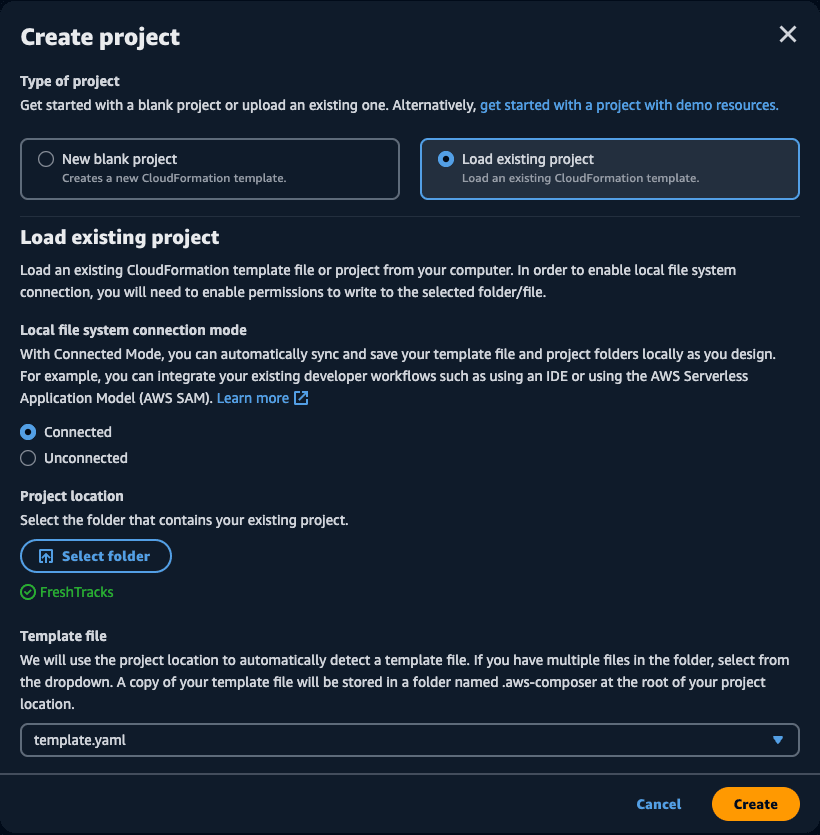The image size is (820, 835).
Task: Close the Create project dialog
Action: [788, 35]
